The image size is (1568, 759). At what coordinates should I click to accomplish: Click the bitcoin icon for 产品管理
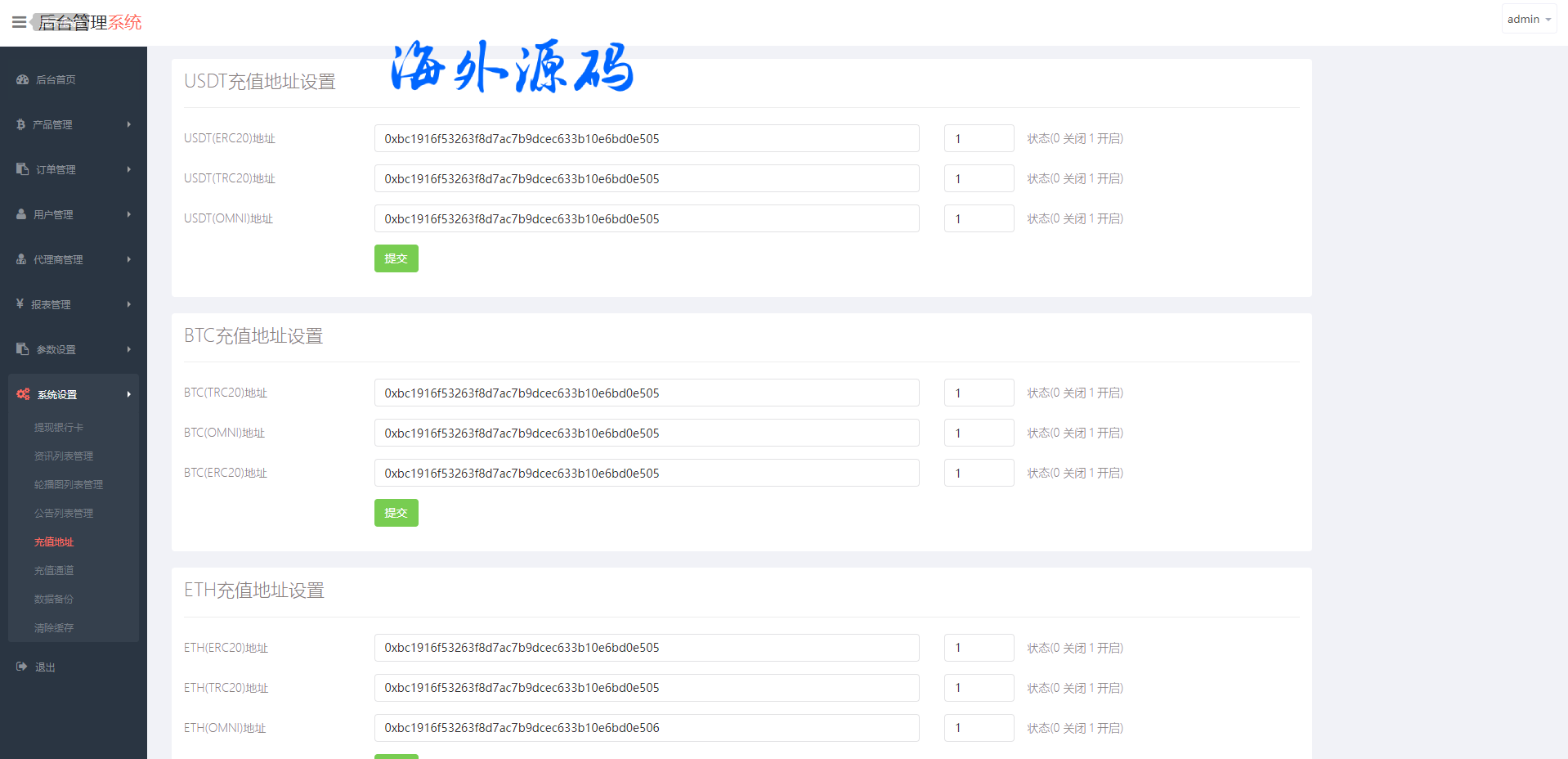pyautogui.click(x=21, y=124)
